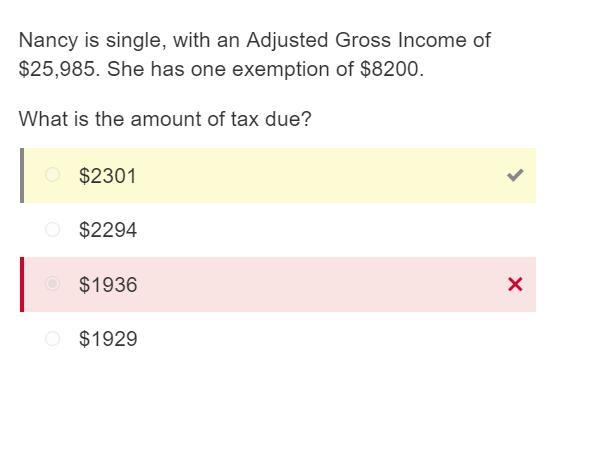Click the $1936 answer label

point(108,285)
